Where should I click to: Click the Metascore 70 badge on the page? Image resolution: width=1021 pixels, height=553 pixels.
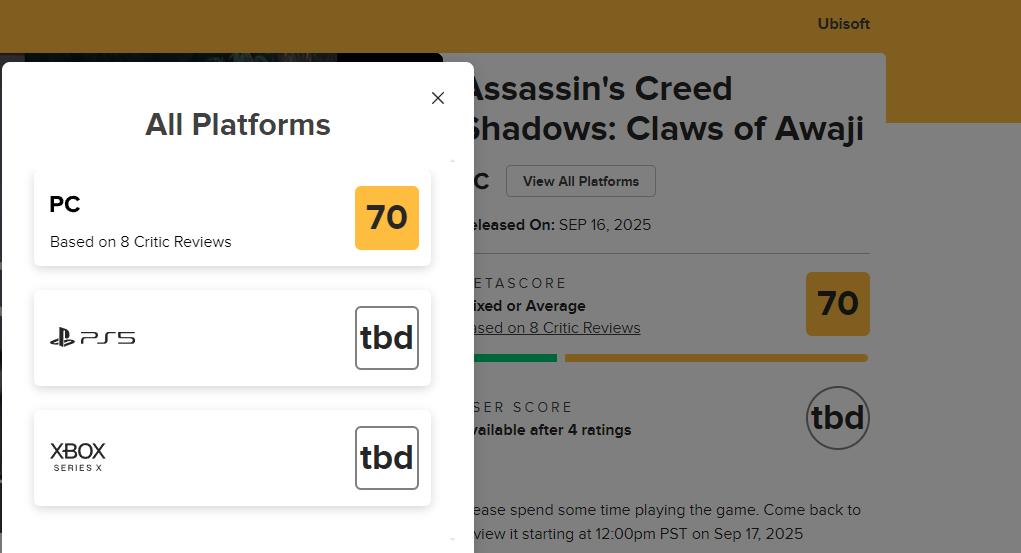coord(837,304)
